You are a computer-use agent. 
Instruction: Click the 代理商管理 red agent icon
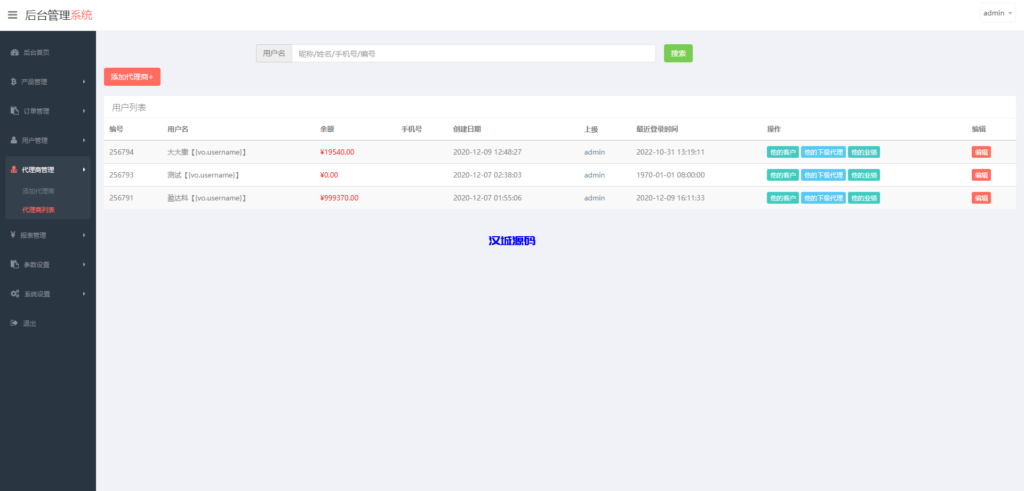(x=14, y=170)
